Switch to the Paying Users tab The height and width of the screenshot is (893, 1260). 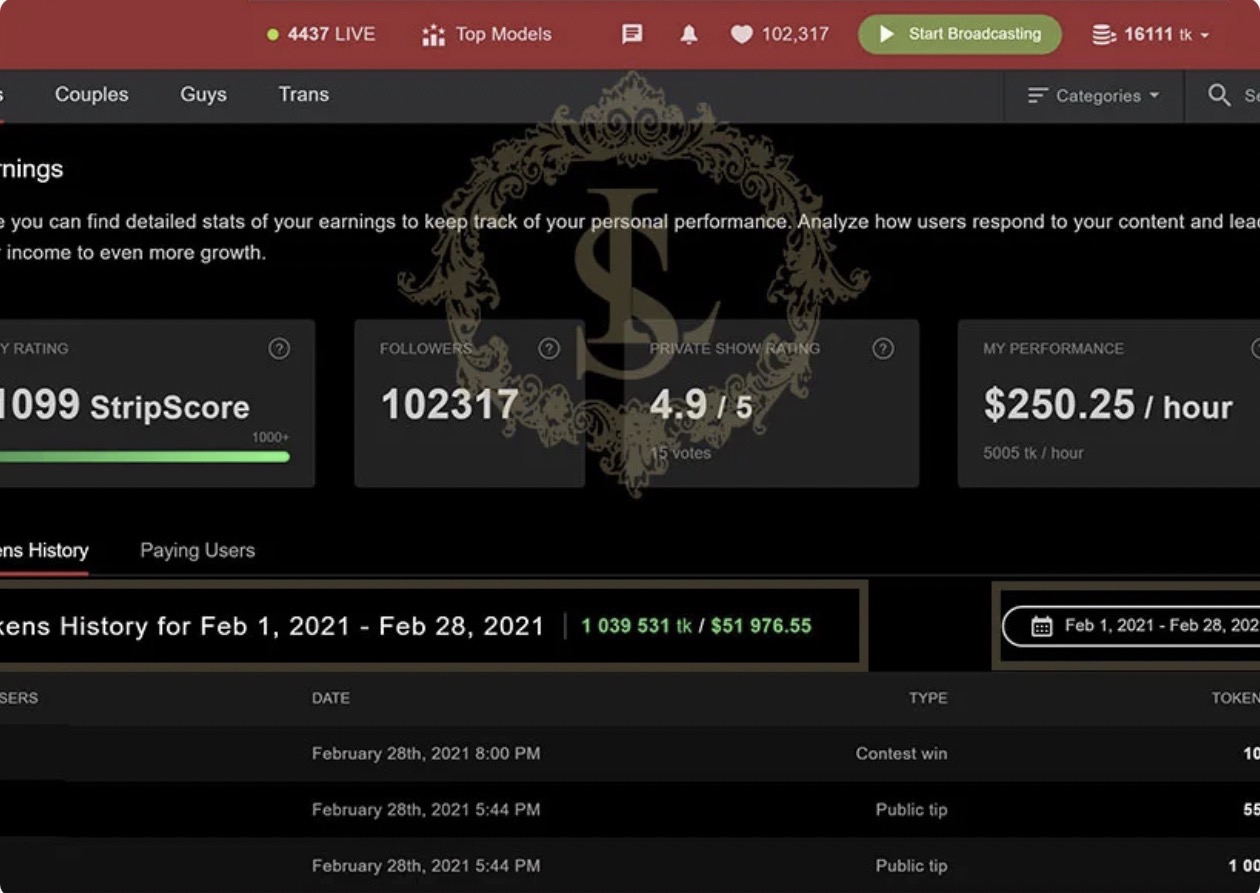click(197, 550)
